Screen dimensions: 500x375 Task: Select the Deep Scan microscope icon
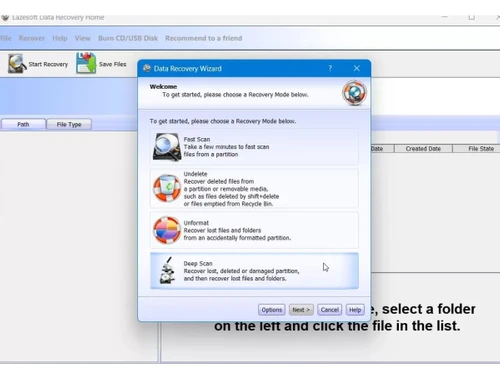coord(167,270)
